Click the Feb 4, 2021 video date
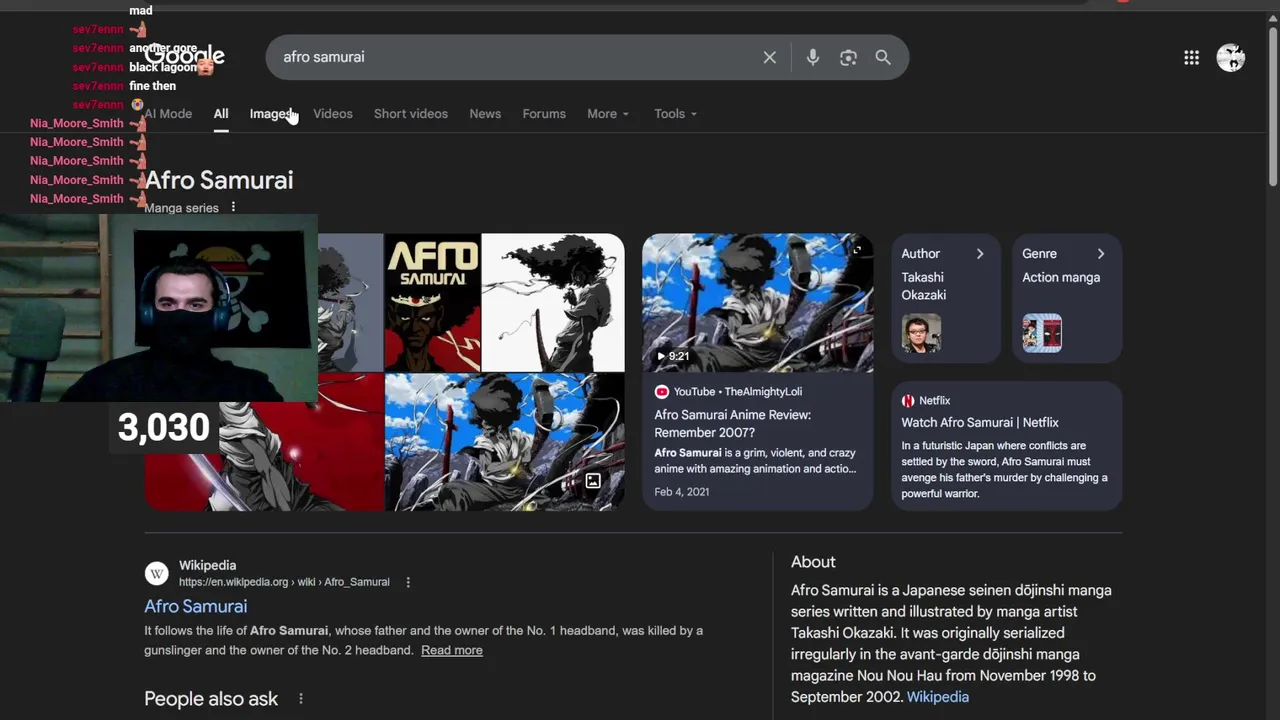 [682, 492]
